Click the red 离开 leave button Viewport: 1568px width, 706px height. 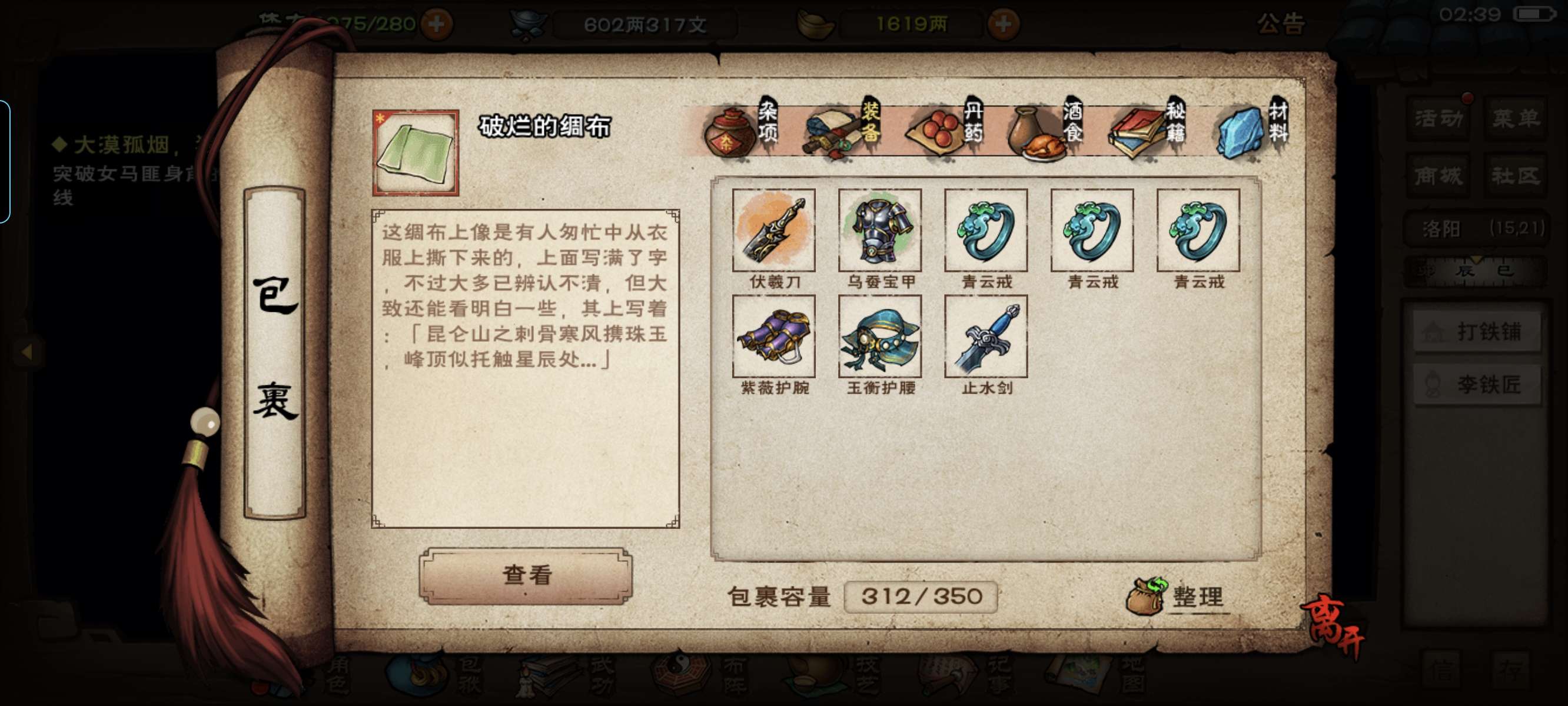point(1333,624)
